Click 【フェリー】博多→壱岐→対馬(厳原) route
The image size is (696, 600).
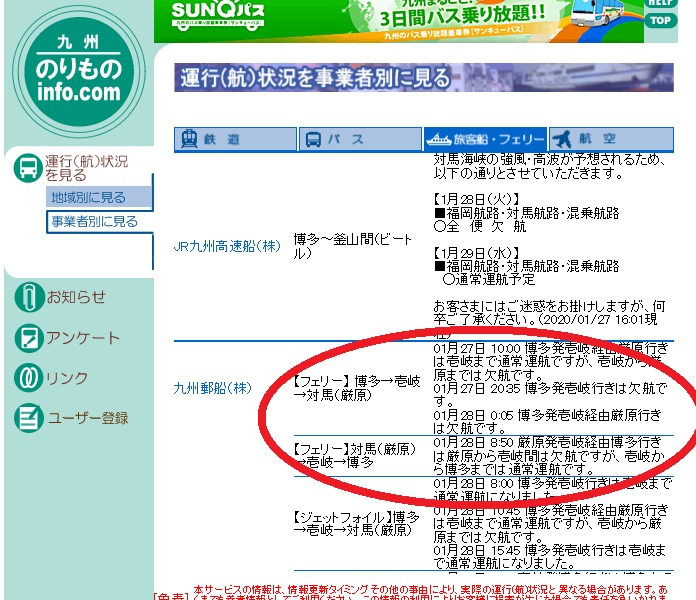point(356,388)
